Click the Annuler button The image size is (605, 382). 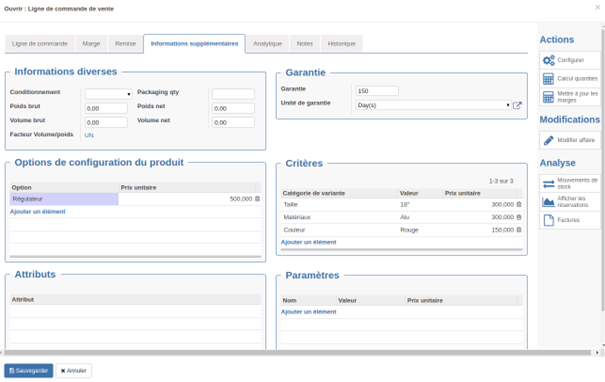[x=74, y=371]
